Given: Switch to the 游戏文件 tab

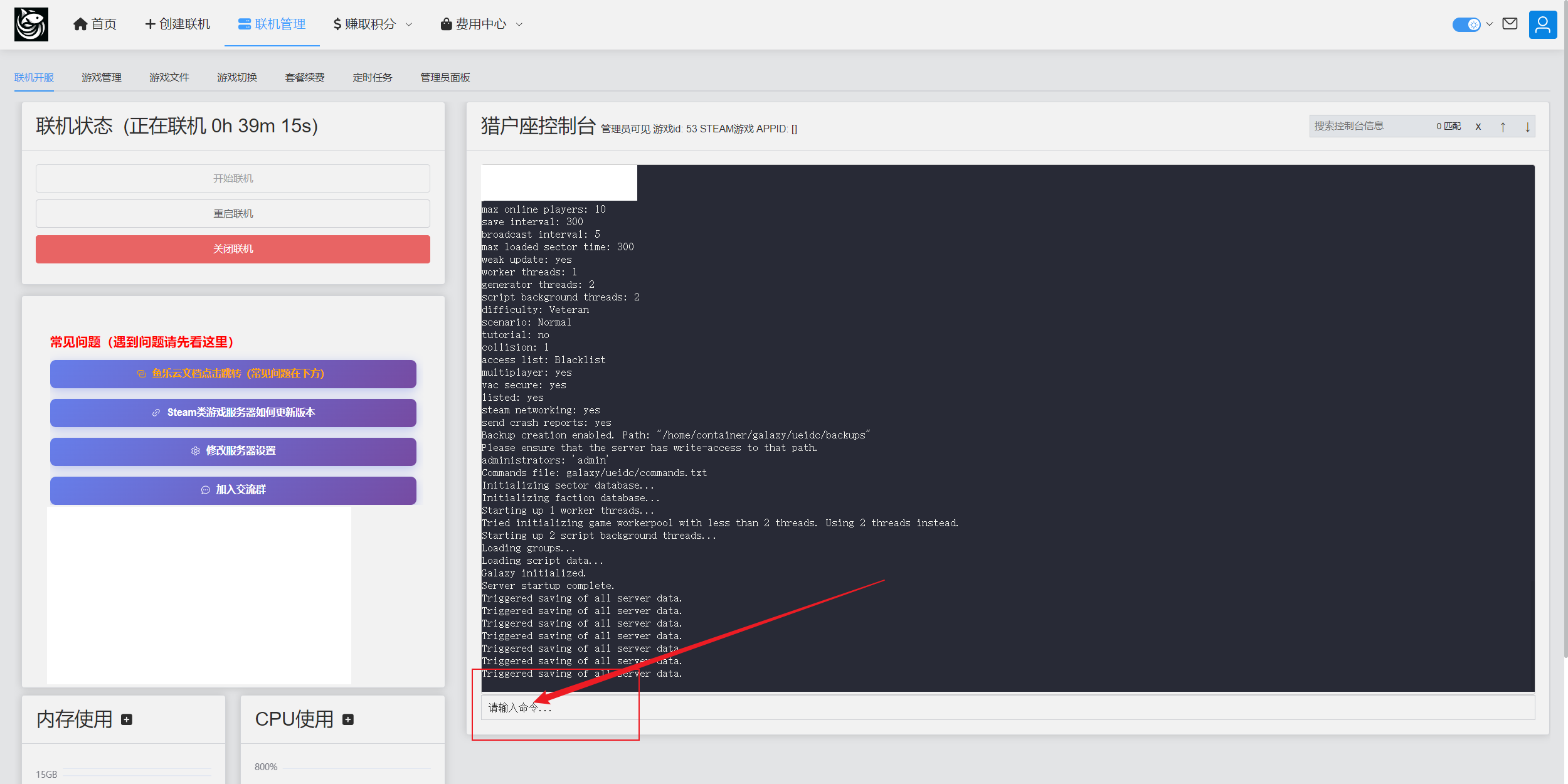Looking at the screenshot, I should [169, 78].
